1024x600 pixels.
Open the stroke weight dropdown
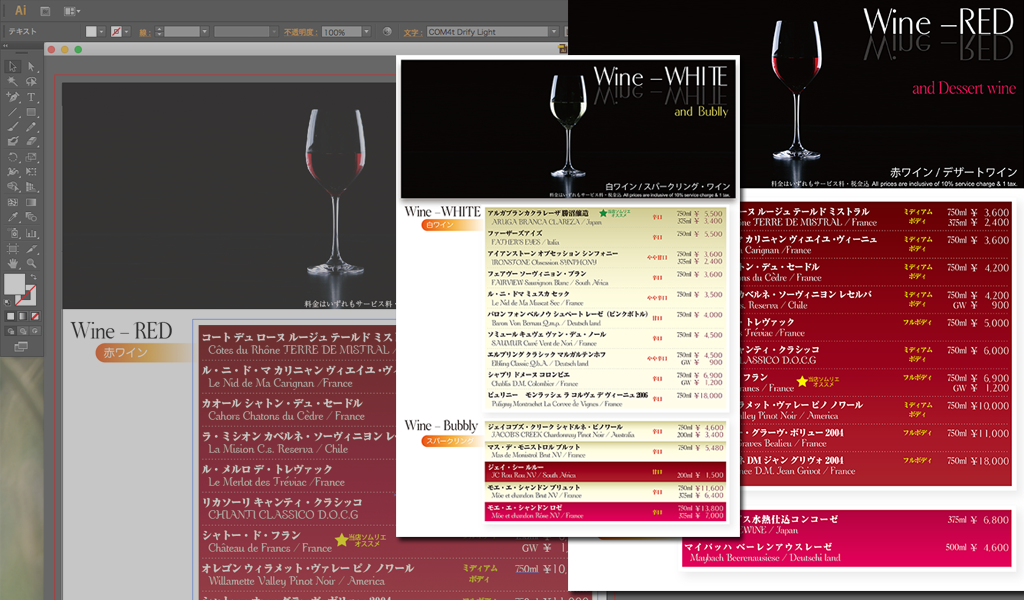(204, 31)
